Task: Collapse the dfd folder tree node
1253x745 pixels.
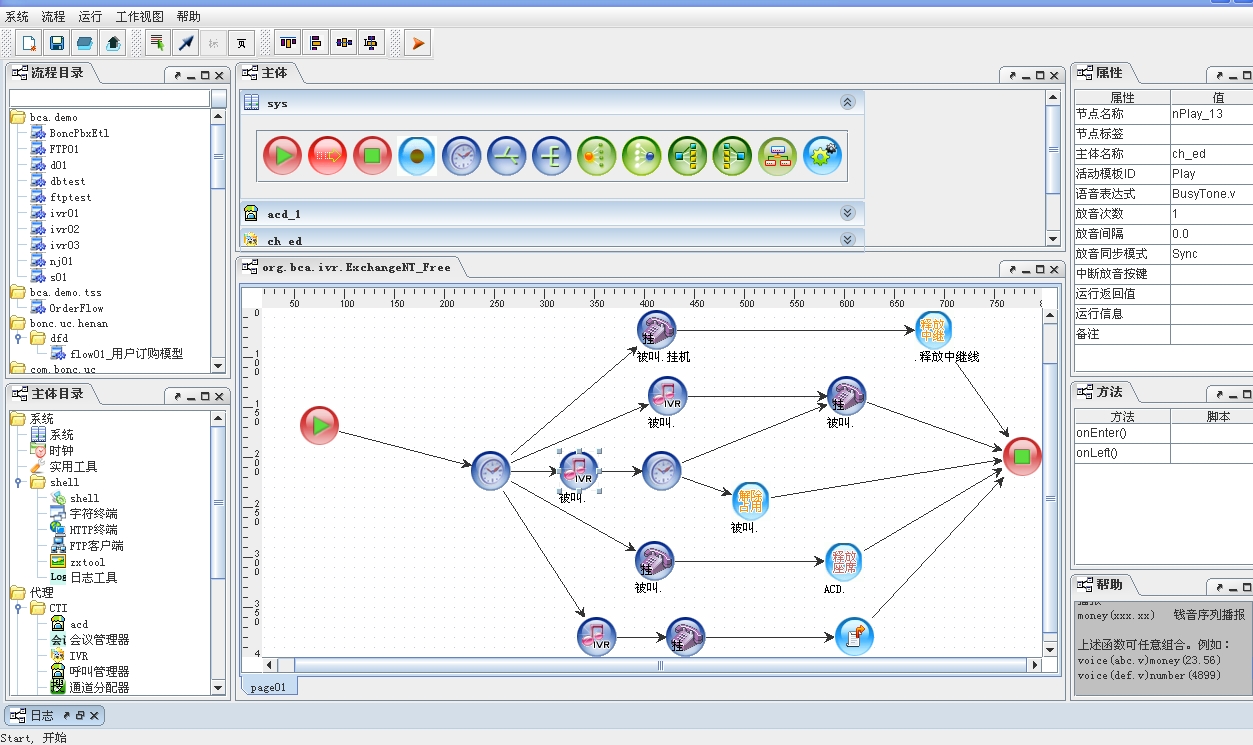Action: [x=18, y=338]
